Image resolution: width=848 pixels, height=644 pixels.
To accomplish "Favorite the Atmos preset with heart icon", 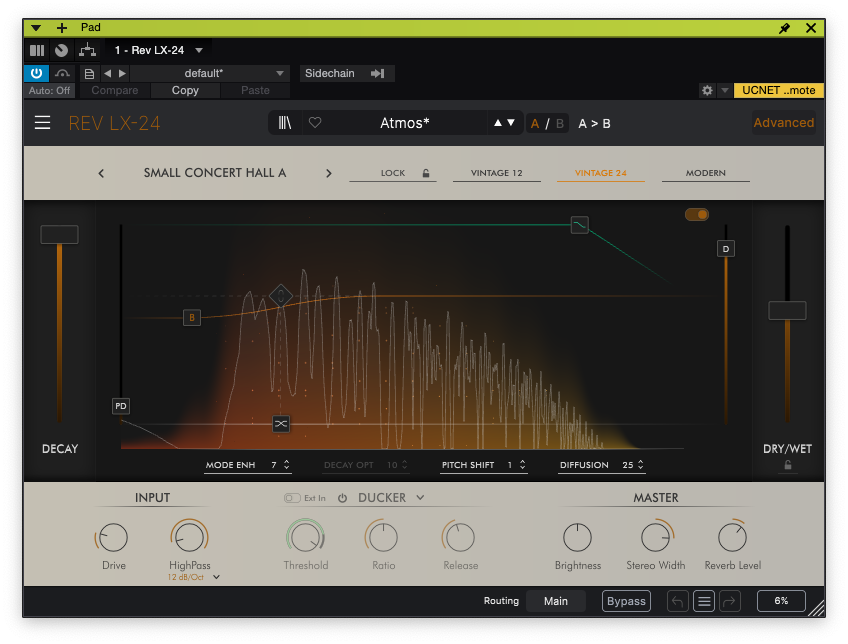I will pyautogui.click(x=315, y=123).
